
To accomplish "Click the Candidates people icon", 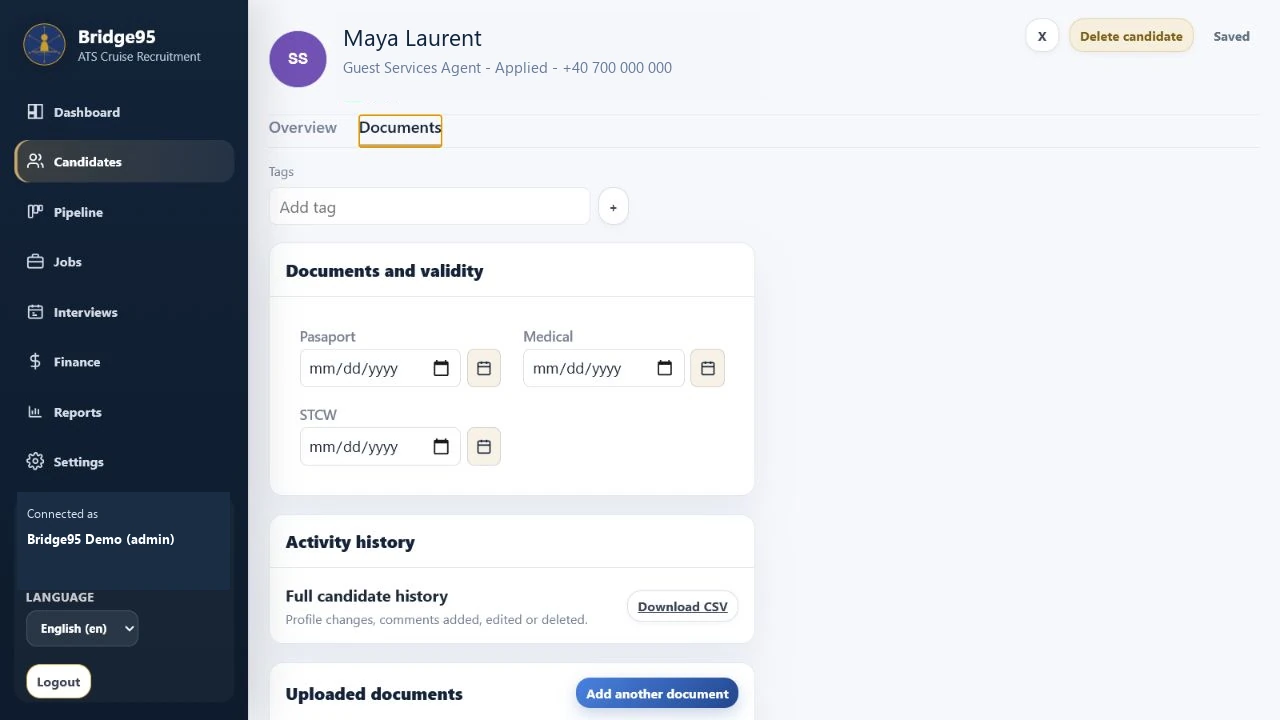I will click(x=35, y=161).
